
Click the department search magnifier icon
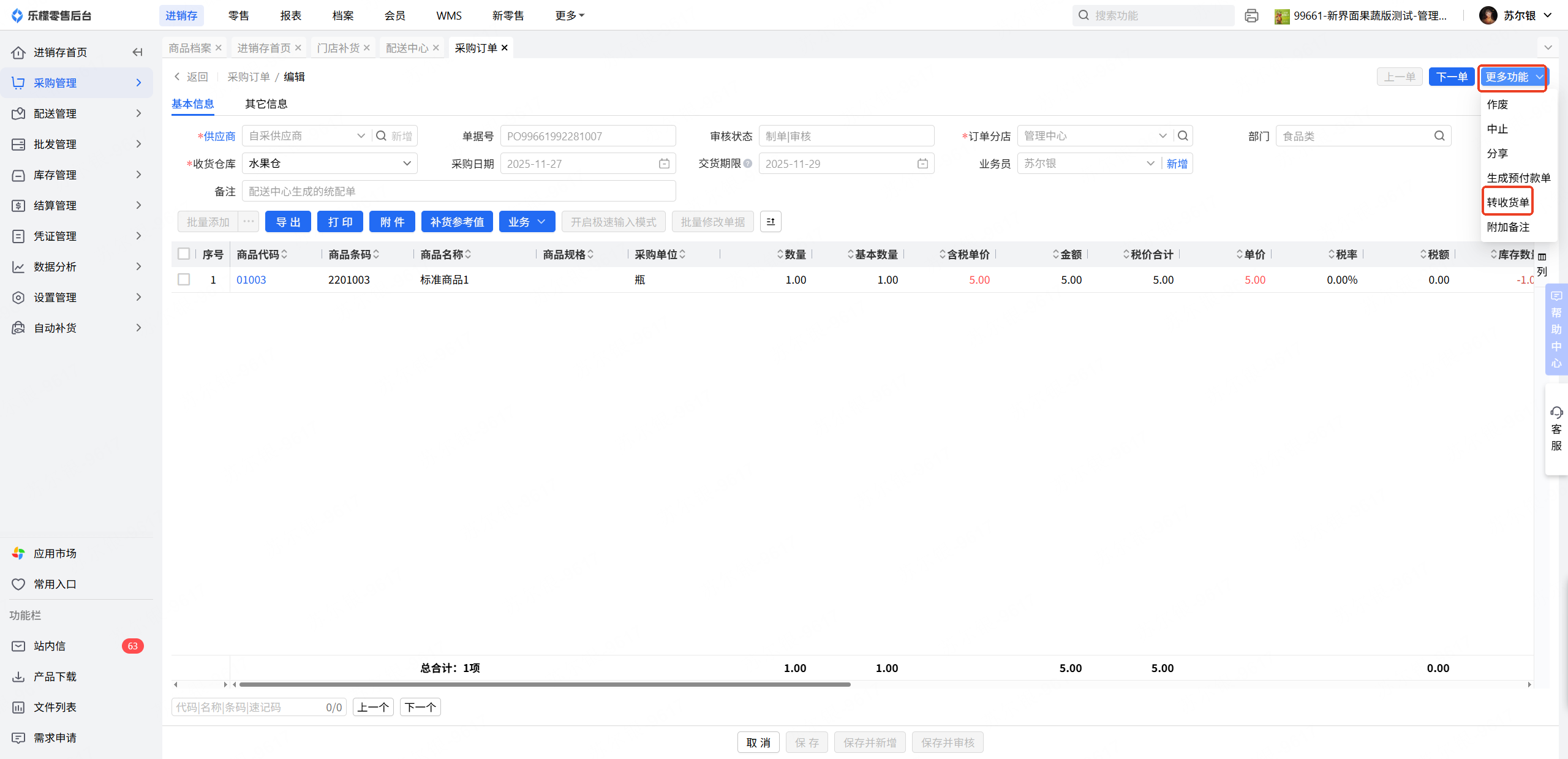[1439, 136]
